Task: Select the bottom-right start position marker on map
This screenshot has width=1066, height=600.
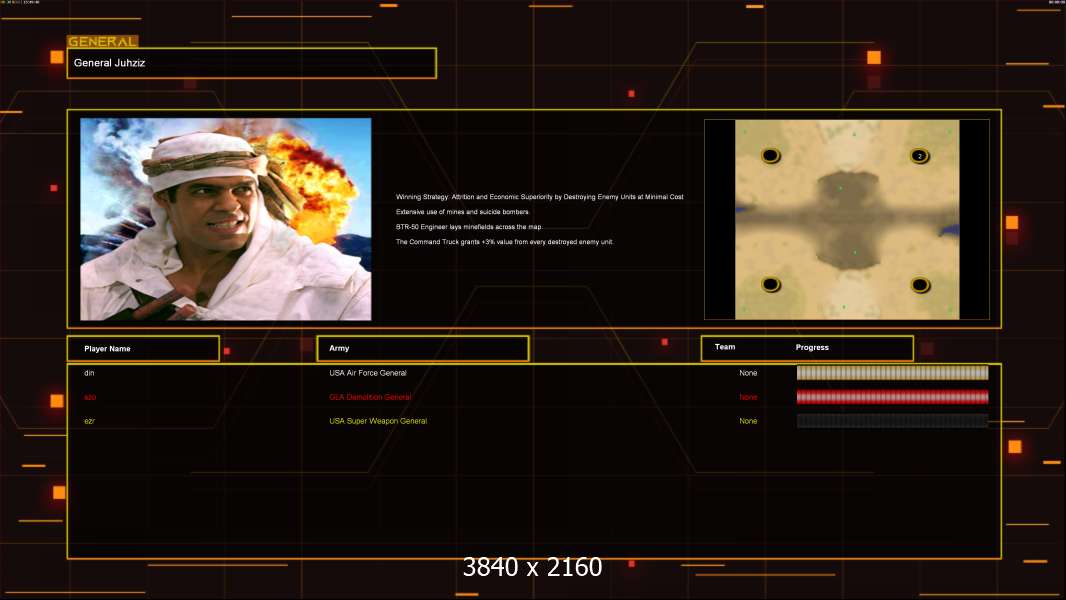Action: [920, 285]
